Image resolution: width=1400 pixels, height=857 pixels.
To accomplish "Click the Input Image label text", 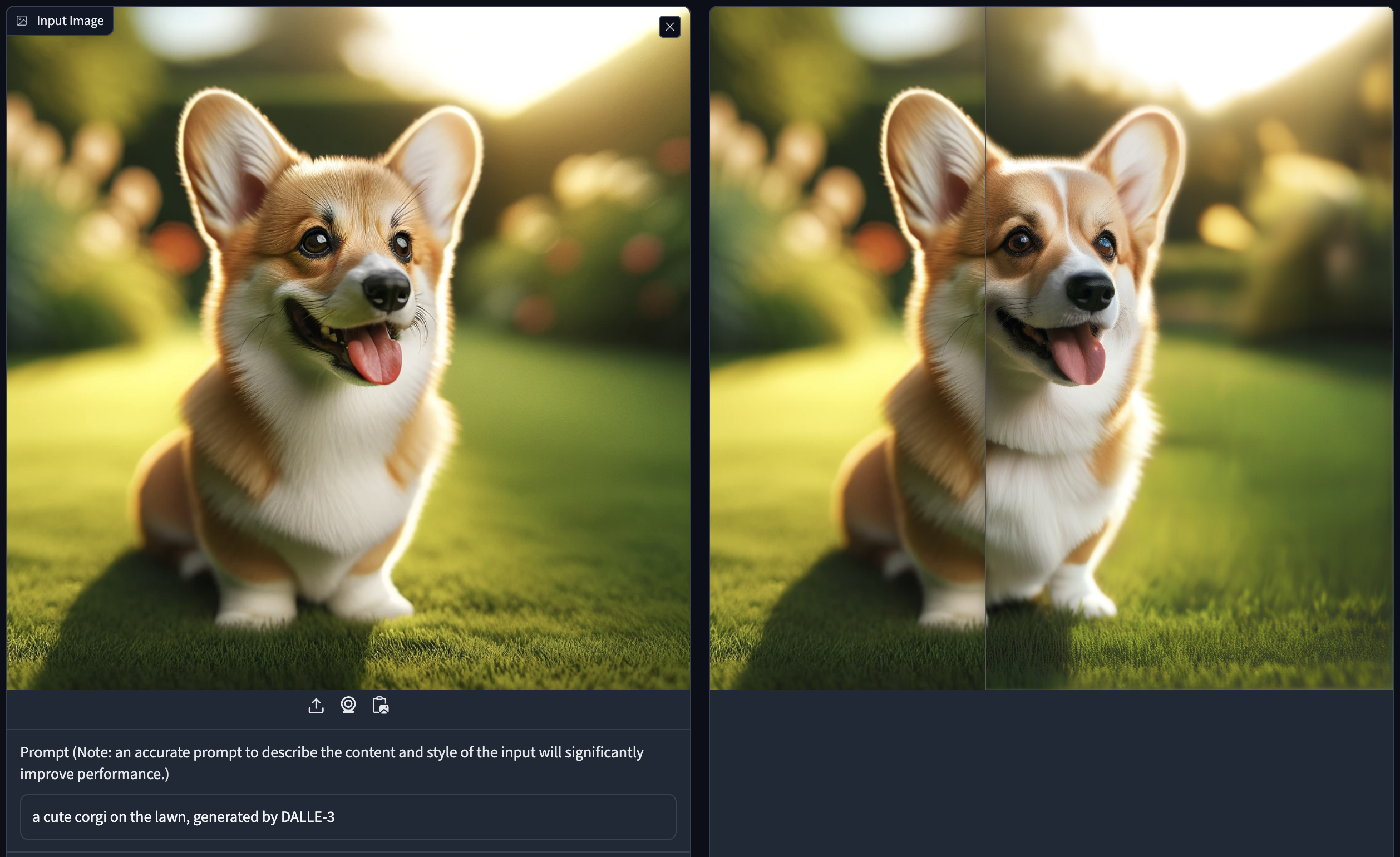I will 70,21.
